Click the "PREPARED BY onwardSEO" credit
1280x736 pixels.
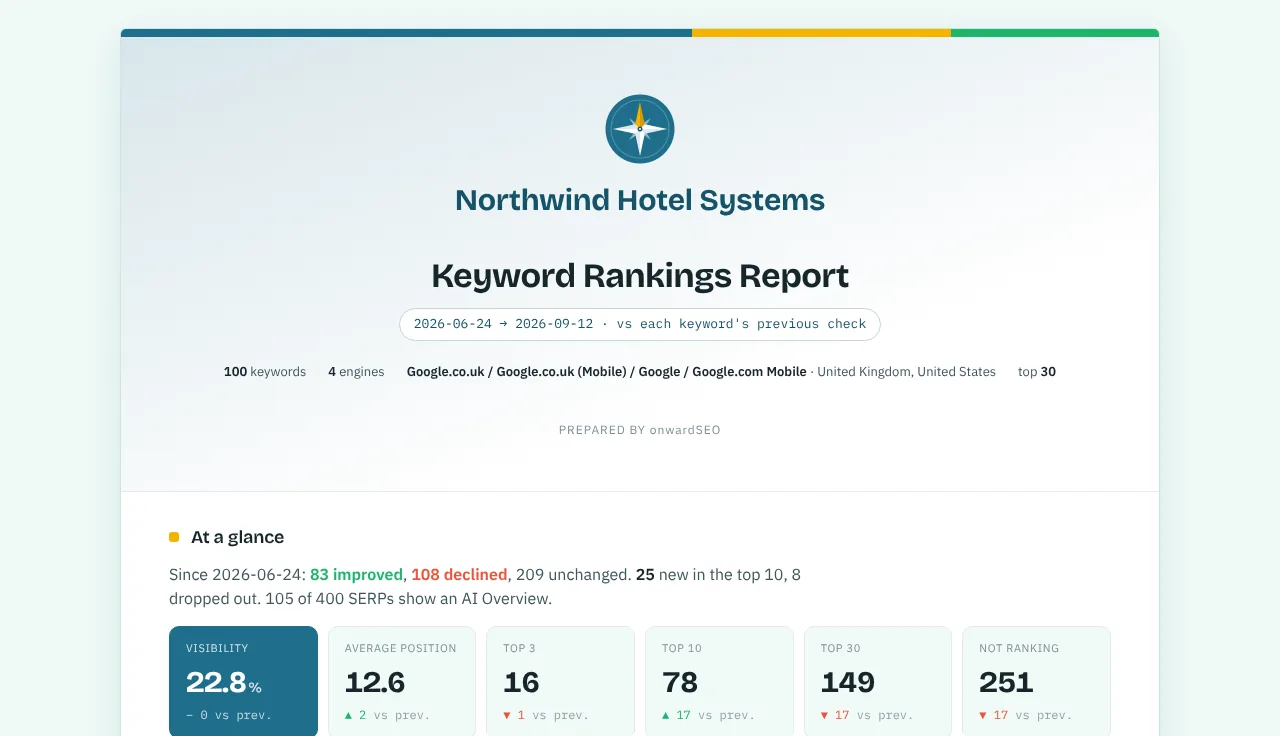pos(640,430)
